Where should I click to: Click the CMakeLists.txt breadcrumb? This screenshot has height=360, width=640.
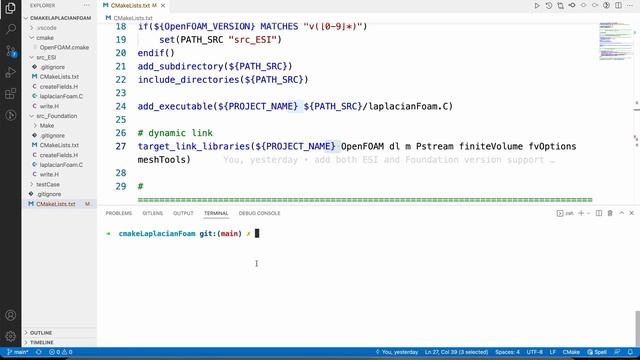pyautogui.click(x=129, y=18)
